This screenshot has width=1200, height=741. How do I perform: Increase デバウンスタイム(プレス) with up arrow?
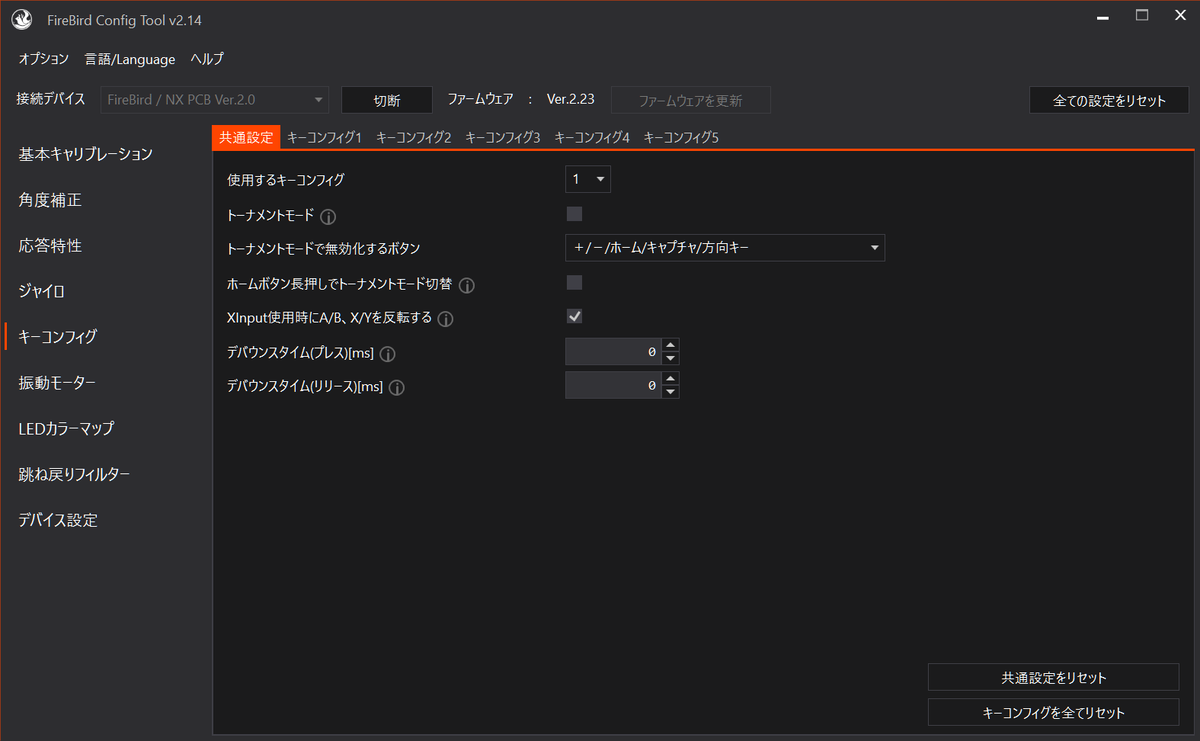tap(671, 346)
